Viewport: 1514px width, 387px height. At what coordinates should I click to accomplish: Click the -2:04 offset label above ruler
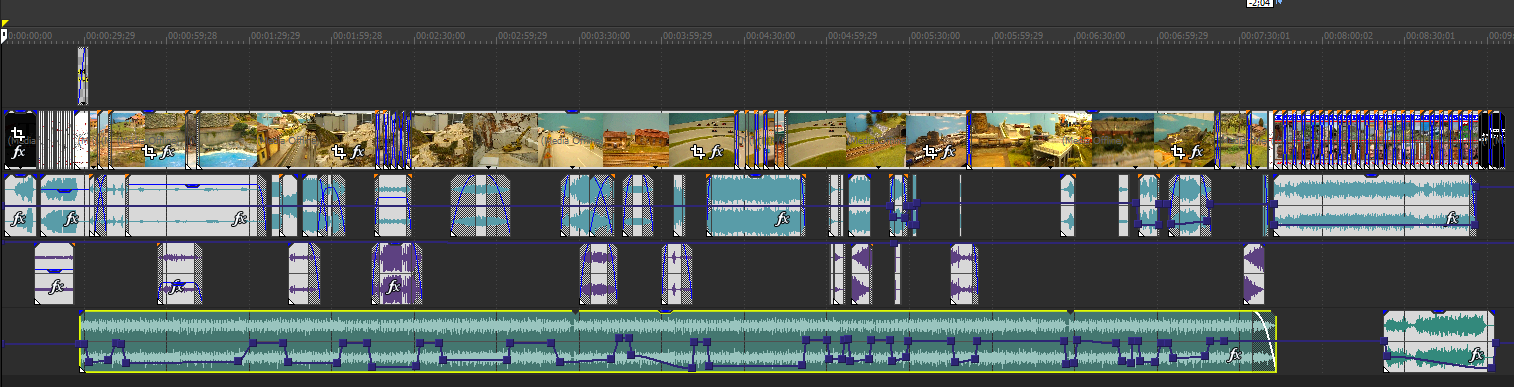(1259, 3)
